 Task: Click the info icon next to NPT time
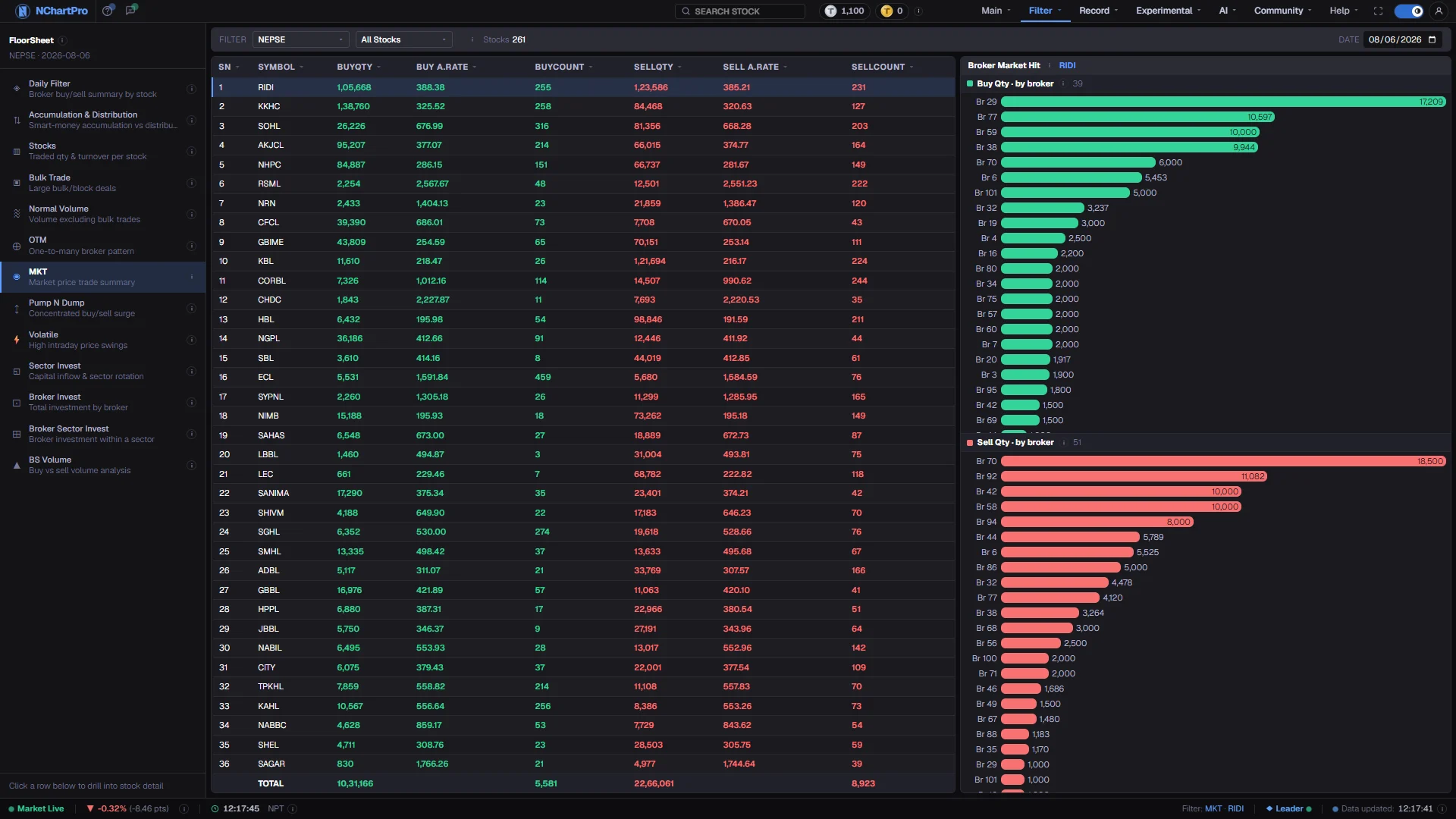293,808
